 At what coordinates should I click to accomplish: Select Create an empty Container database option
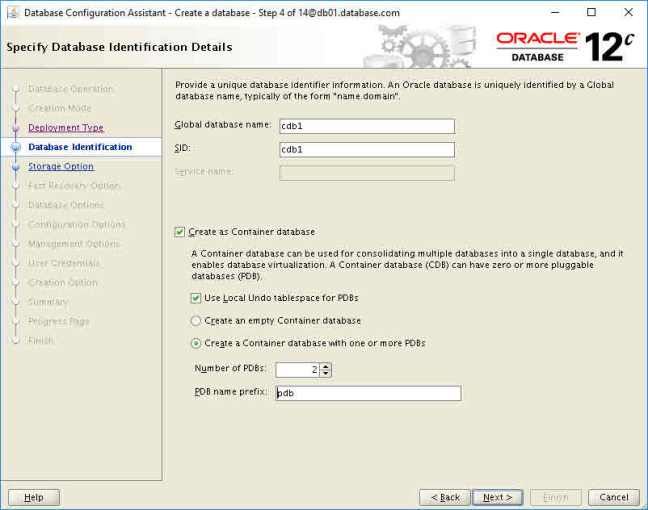196,320
